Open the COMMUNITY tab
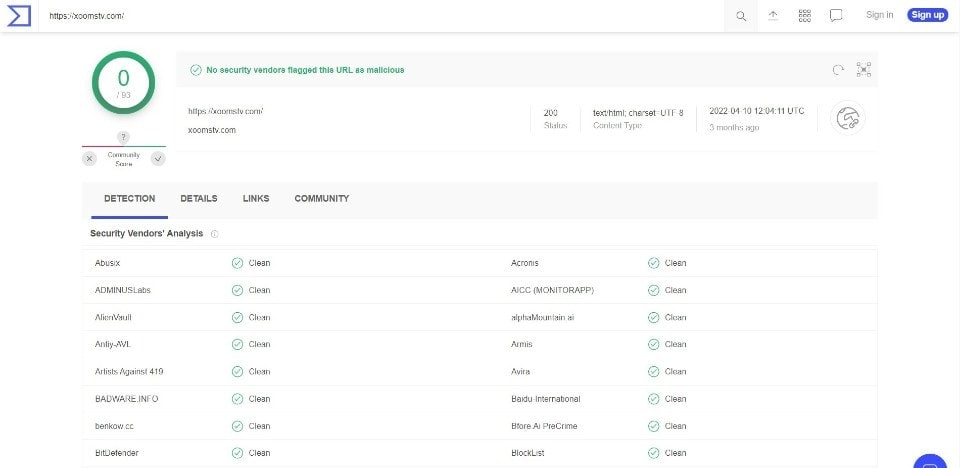Screen dimensions: 960x468 tap(322, 198)
